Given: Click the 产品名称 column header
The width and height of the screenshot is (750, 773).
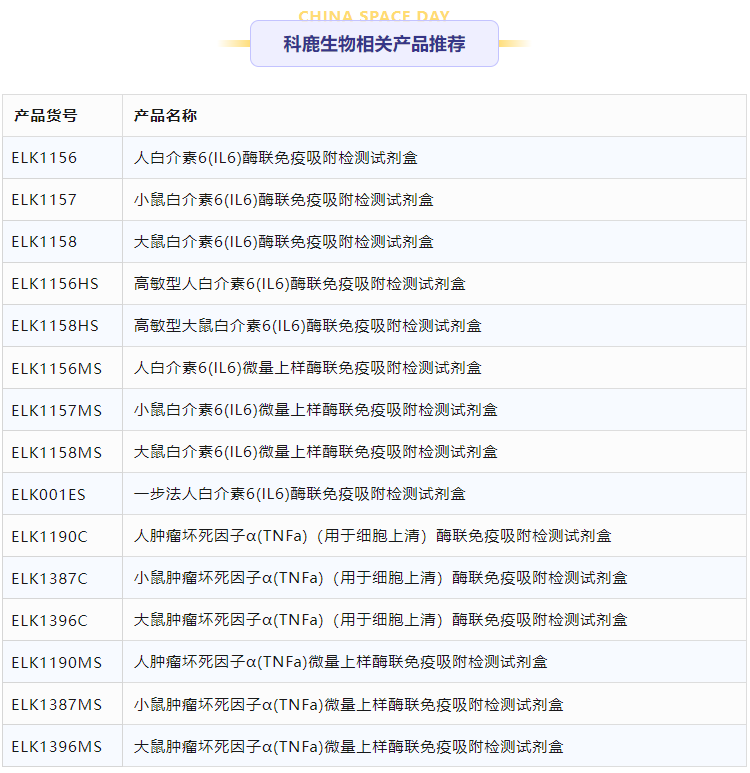Looking at the screenshot, I should click(165, 116).
